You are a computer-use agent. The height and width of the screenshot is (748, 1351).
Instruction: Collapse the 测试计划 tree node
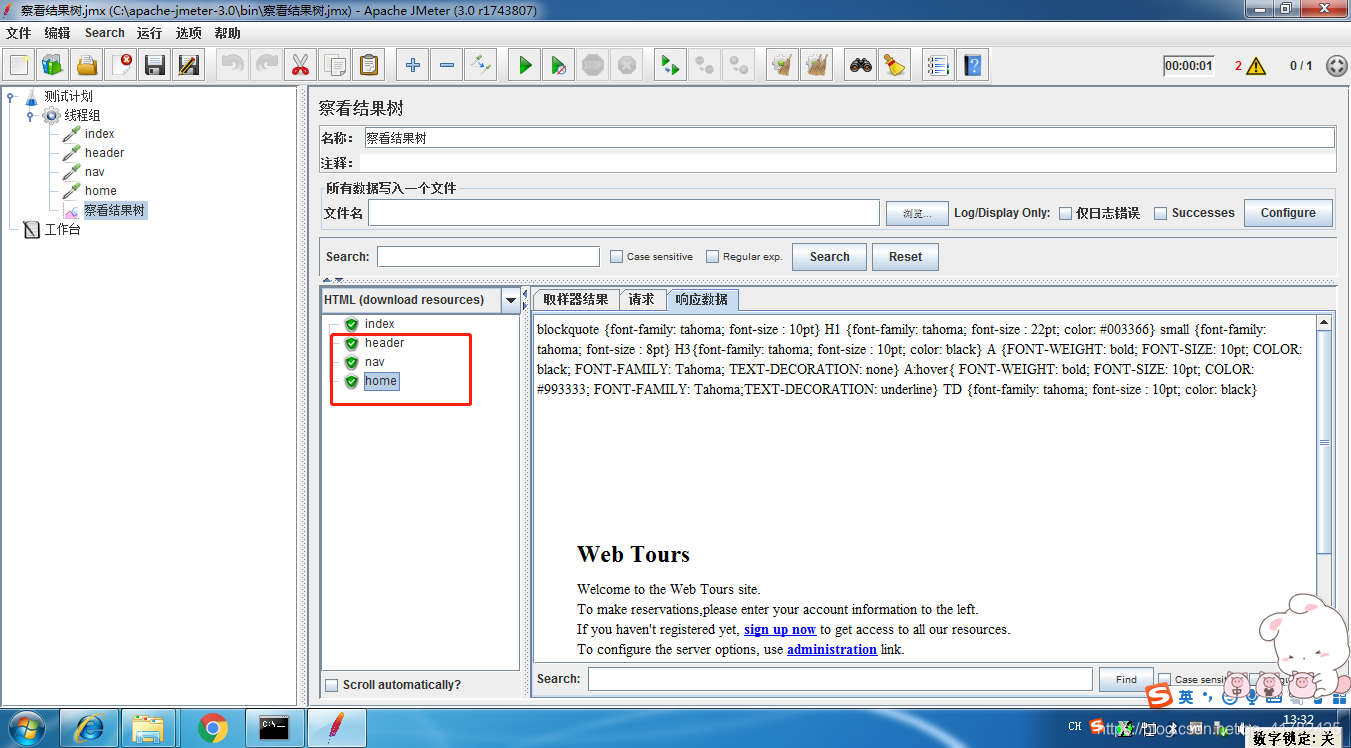[x=10, y=97]
